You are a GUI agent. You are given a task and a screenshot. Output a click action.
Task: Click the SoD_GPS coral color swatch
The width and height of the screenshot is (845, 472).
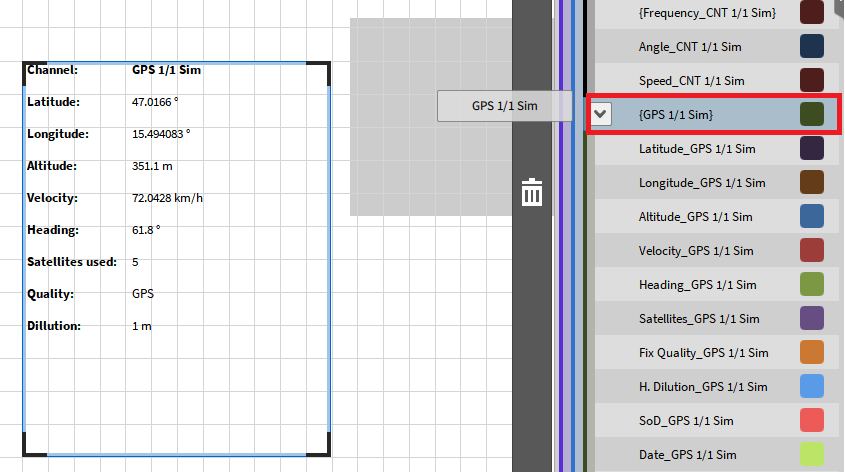[x=812, y=420]
